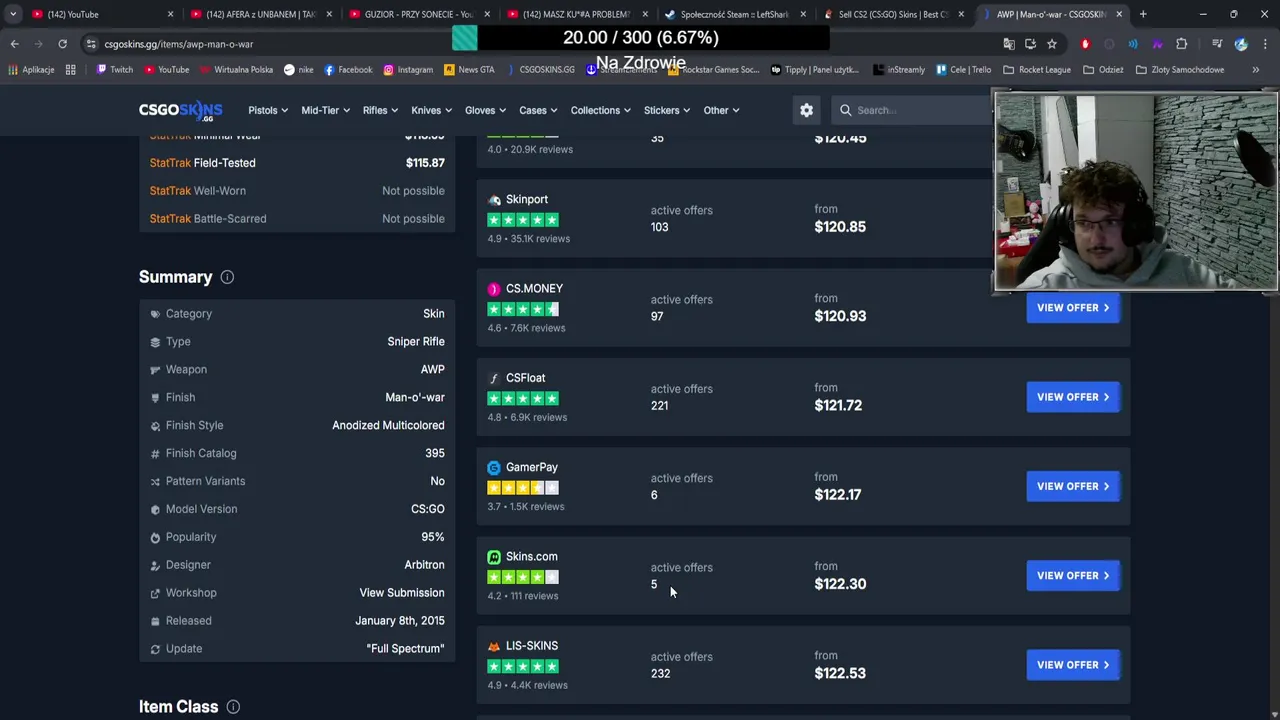Click View Offer for GamerPay

(1072, 486)
